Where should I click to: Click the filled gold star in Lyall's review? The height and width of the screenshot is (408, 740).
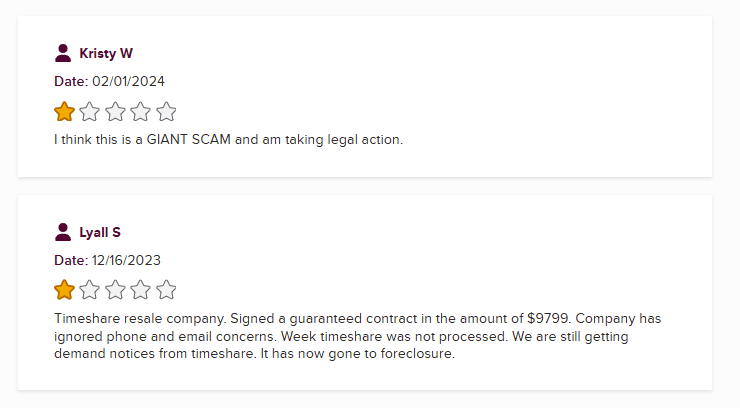[x=64, y=291]
